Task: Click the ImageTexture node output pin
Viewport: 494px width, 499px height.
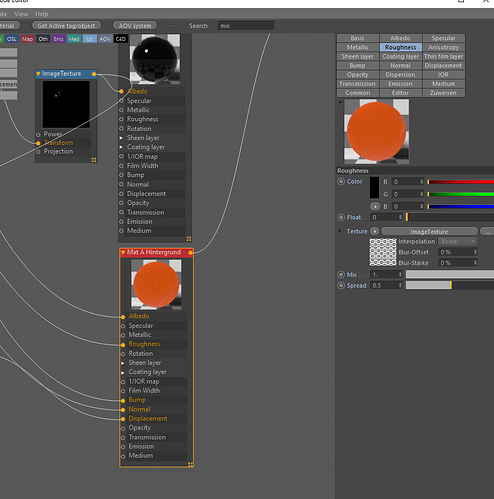Action: click(94, 74)
